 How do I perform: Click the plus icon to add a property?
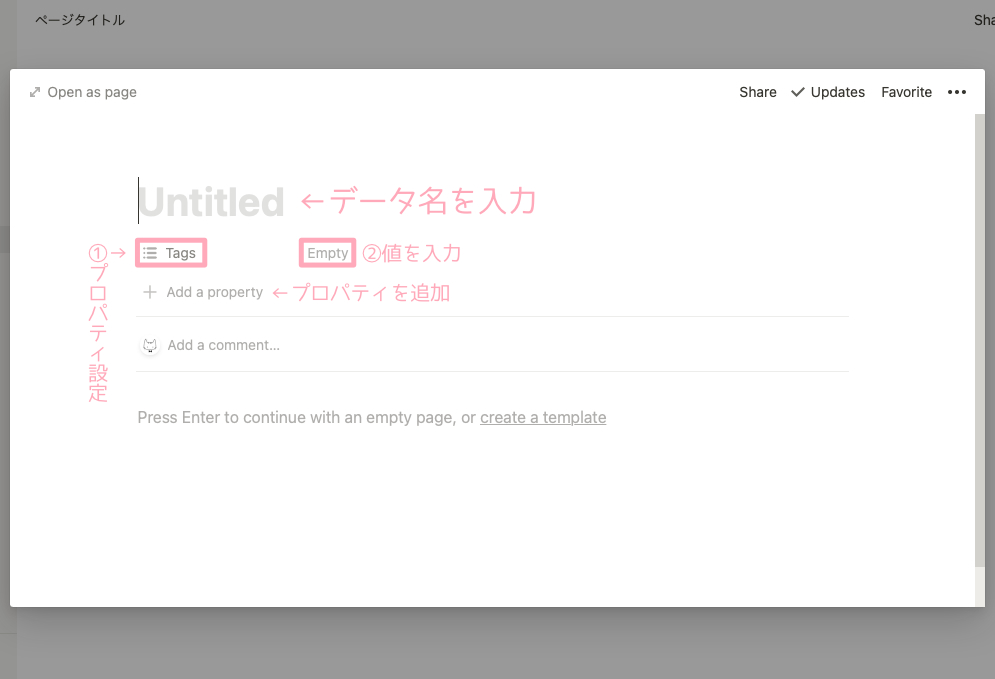pyautogui.click(x=150, y=292)
